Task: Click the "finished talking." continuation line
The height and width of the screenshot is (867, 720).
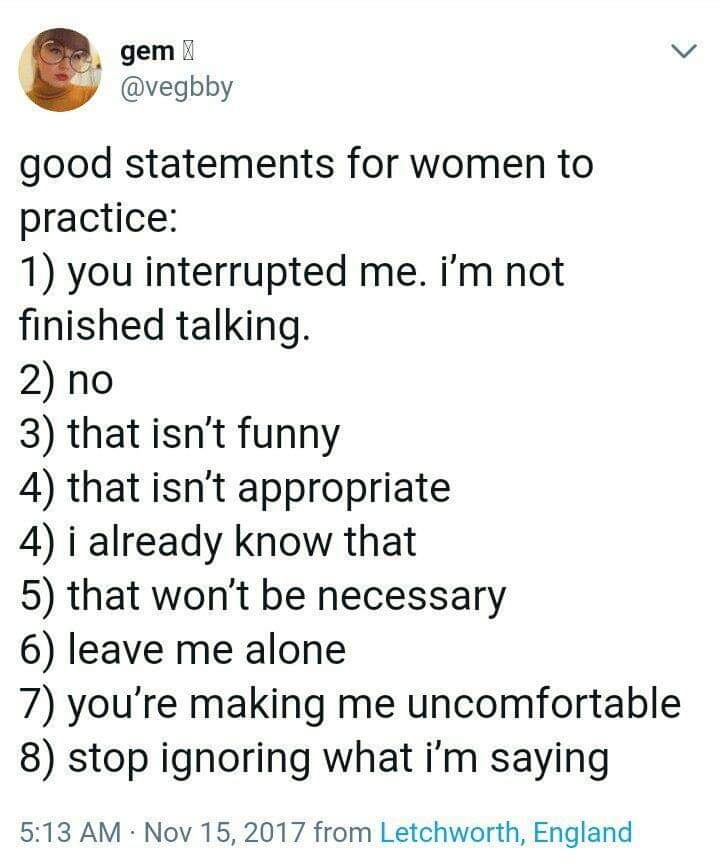Action: 161,326
